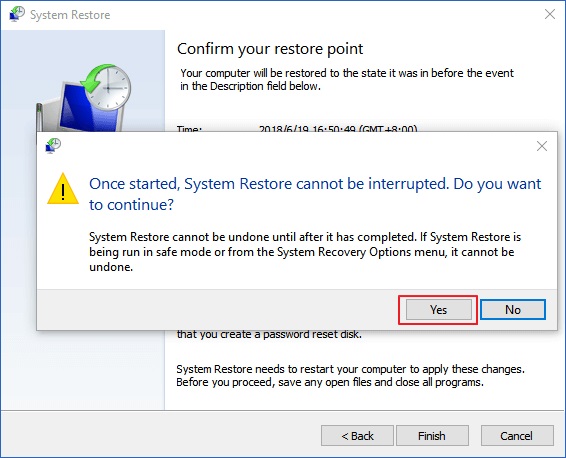Click the confirmation dialog's restore icon

click(x=53, y=146)
